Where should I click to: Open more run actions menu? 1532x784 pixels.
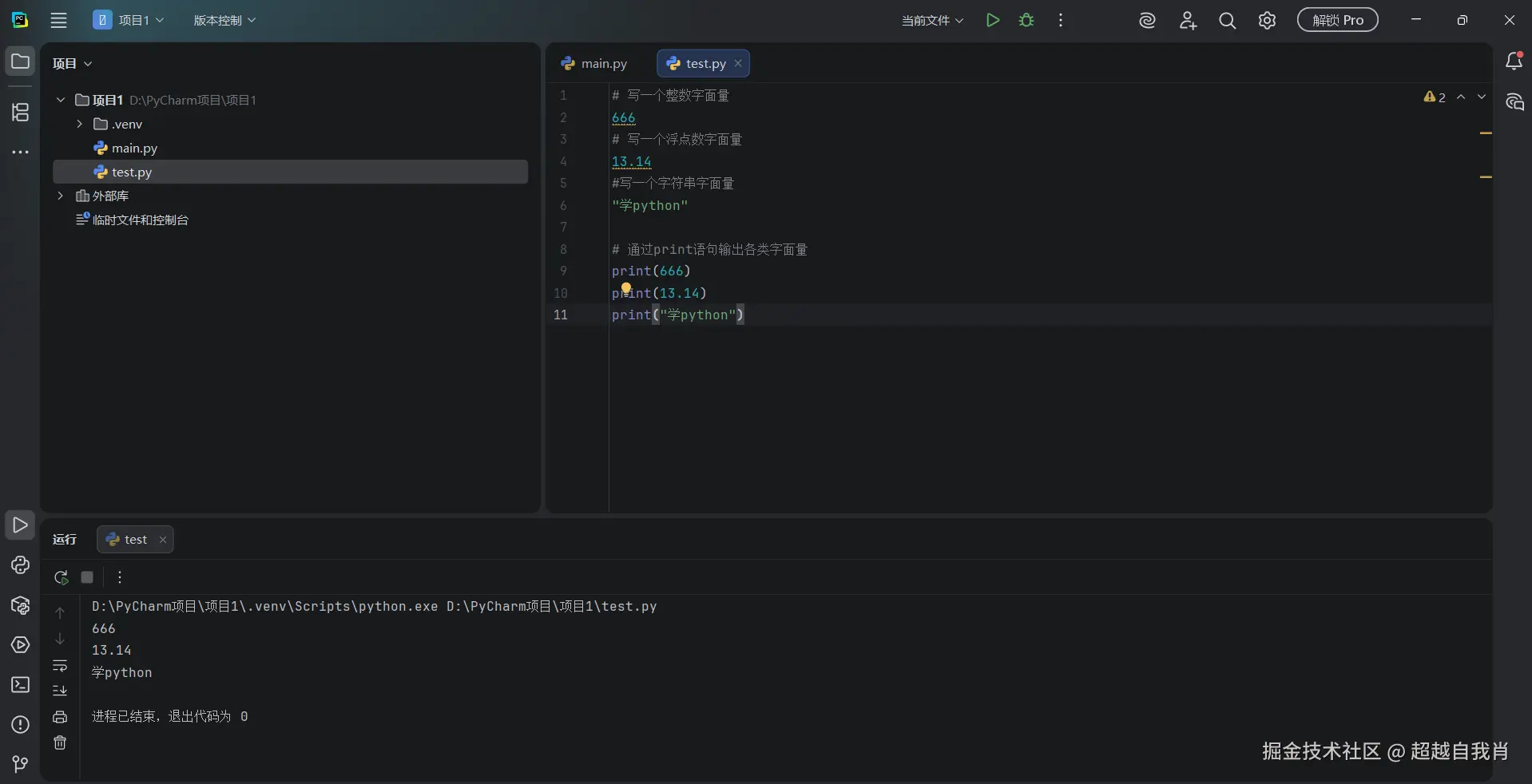(1061, 21)
